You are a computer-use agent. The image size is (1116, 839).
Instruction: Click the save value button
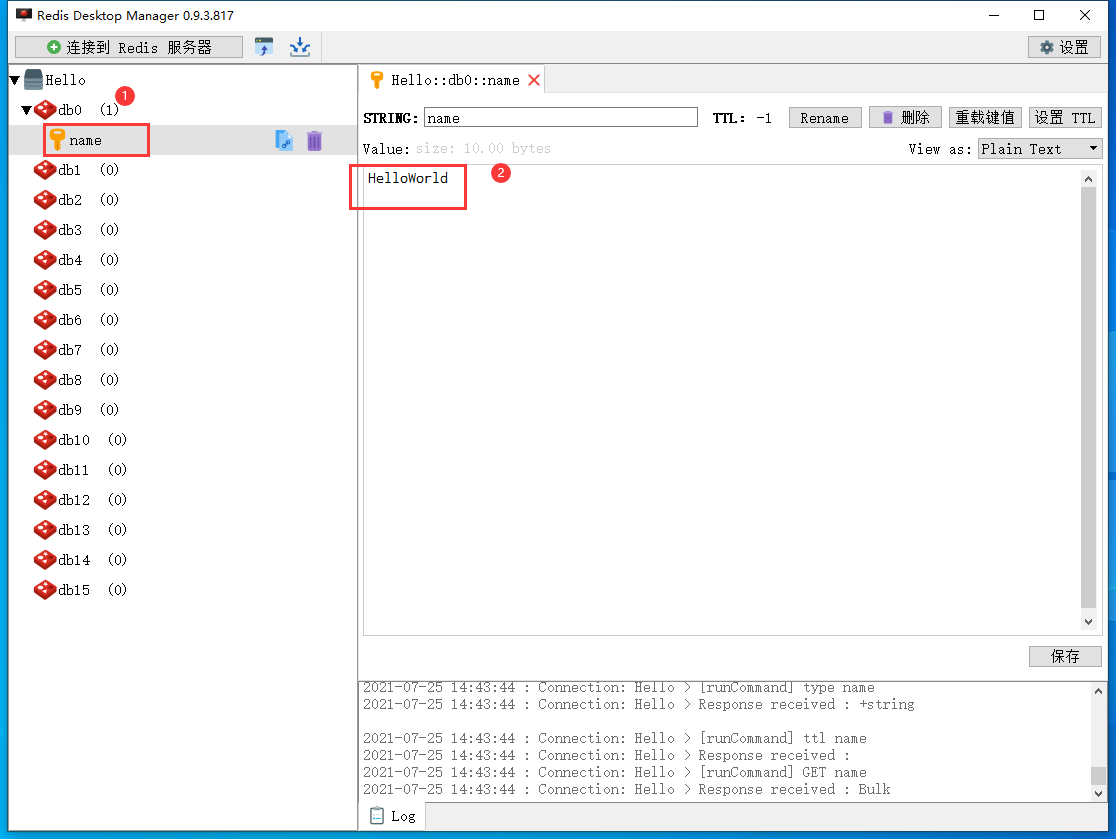coord(1065,656)
